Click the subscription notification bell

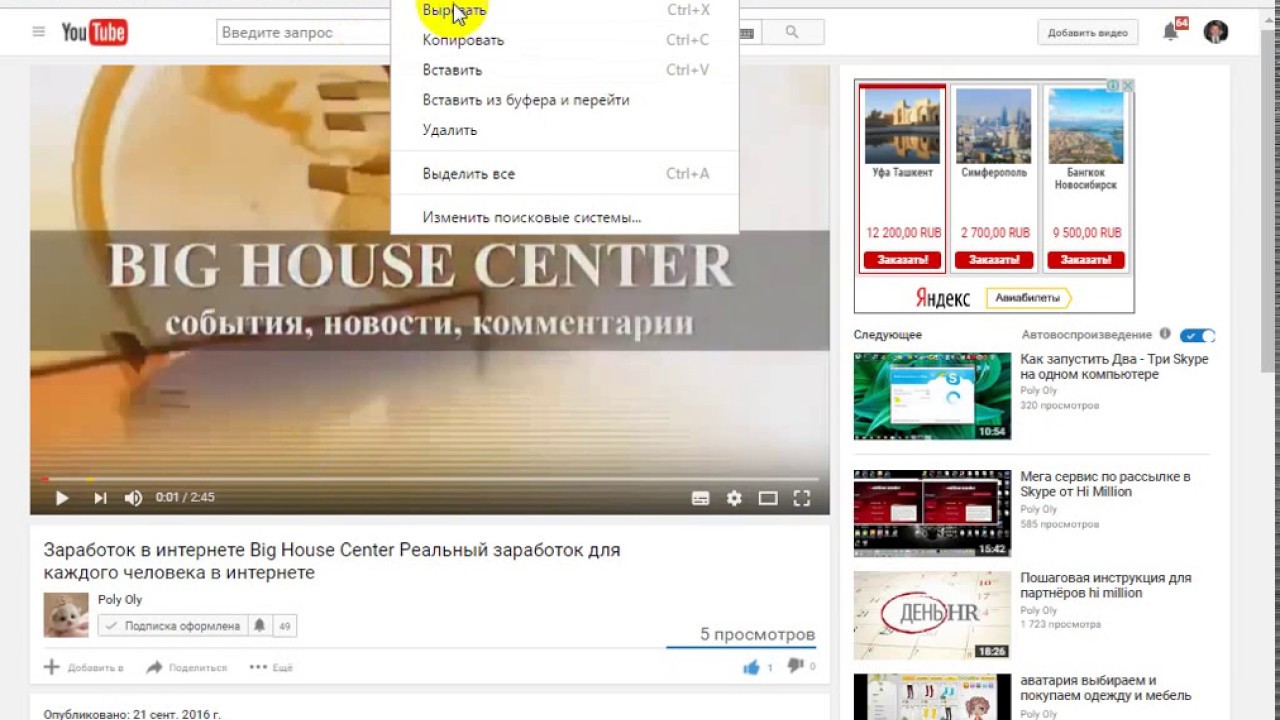[259, 626]
